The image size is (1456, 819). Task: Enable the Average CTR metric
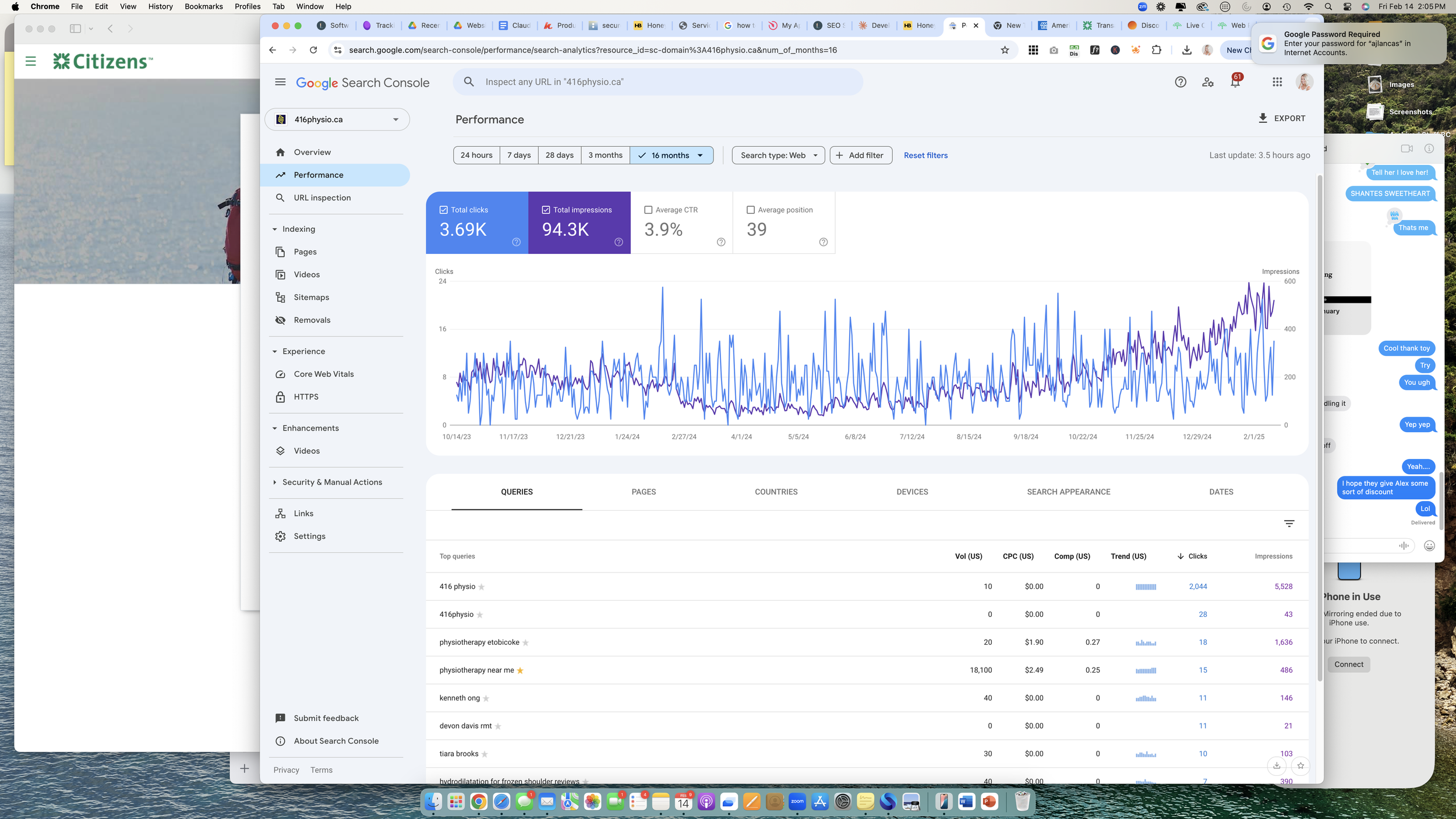tap(649, 210)
